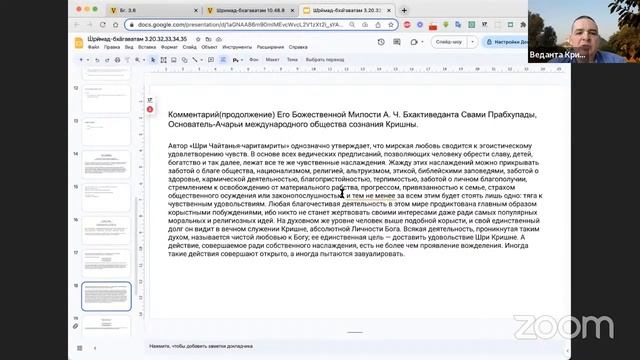Screen dimensions: 640x360
Task: Open version history clock icon
Action: click(381, 42)
